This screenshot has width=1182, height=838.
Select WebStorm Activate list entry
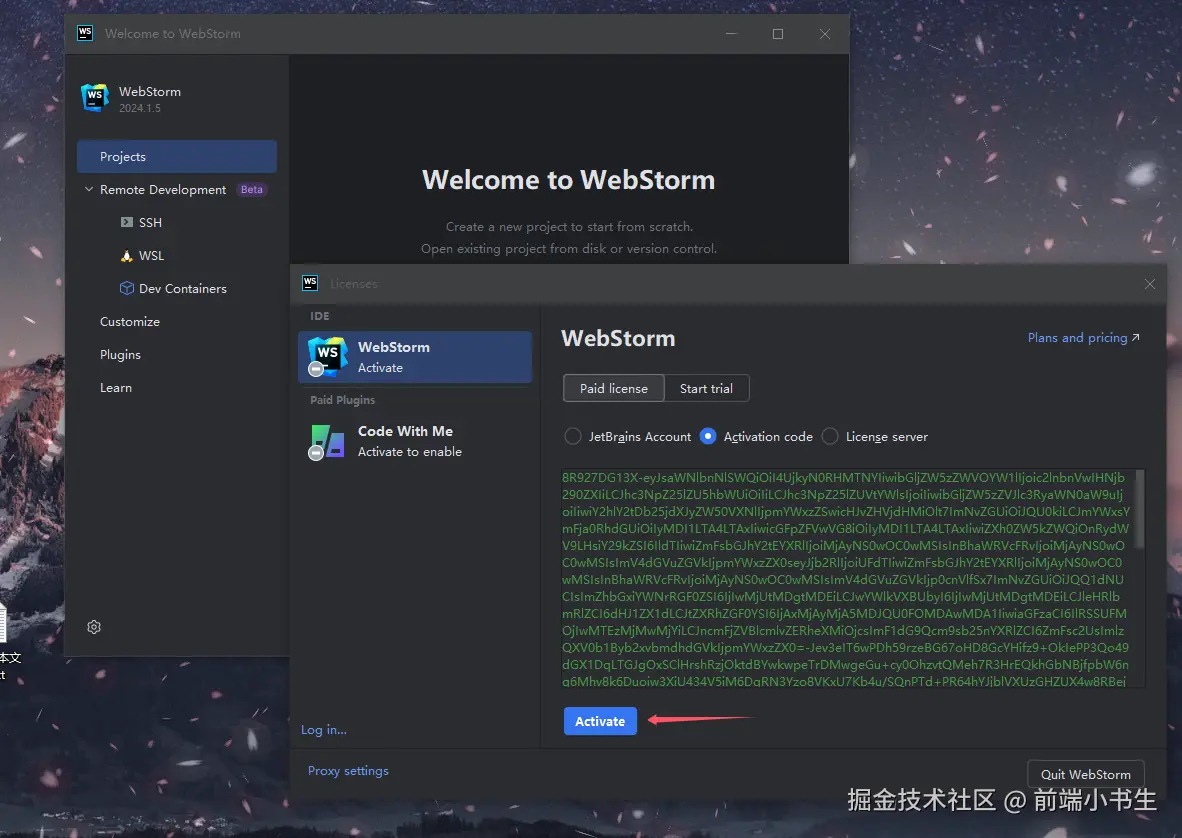(x=415, y=357)
